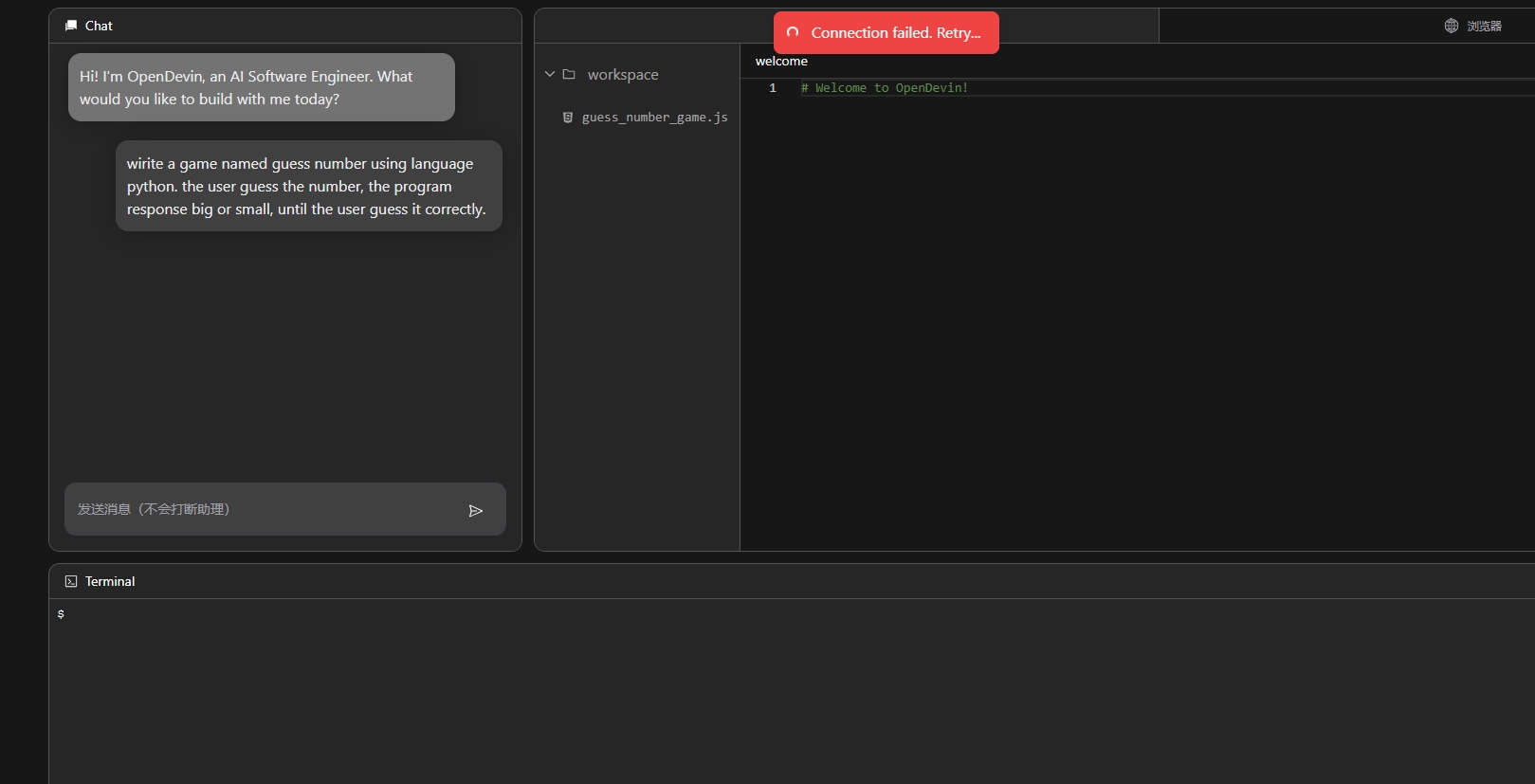1535x784 pixels.
Task: Click the Terminal panel title
Action: point(110,581)
